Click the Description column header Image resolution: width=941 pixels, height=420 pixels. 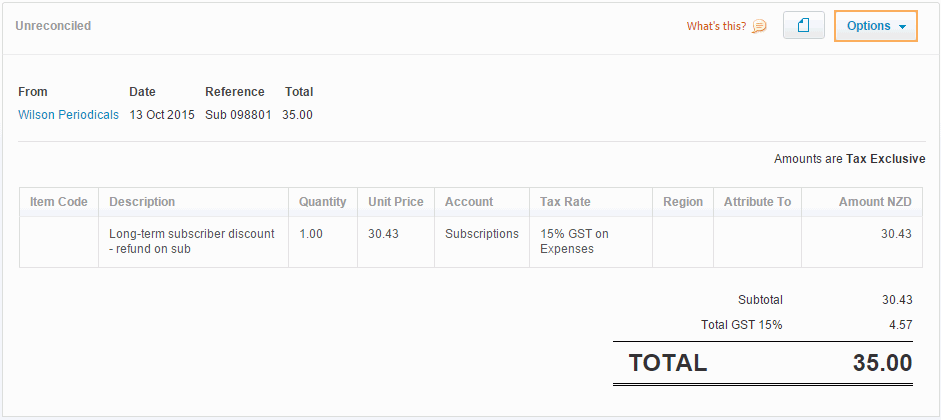coord(142,202)
